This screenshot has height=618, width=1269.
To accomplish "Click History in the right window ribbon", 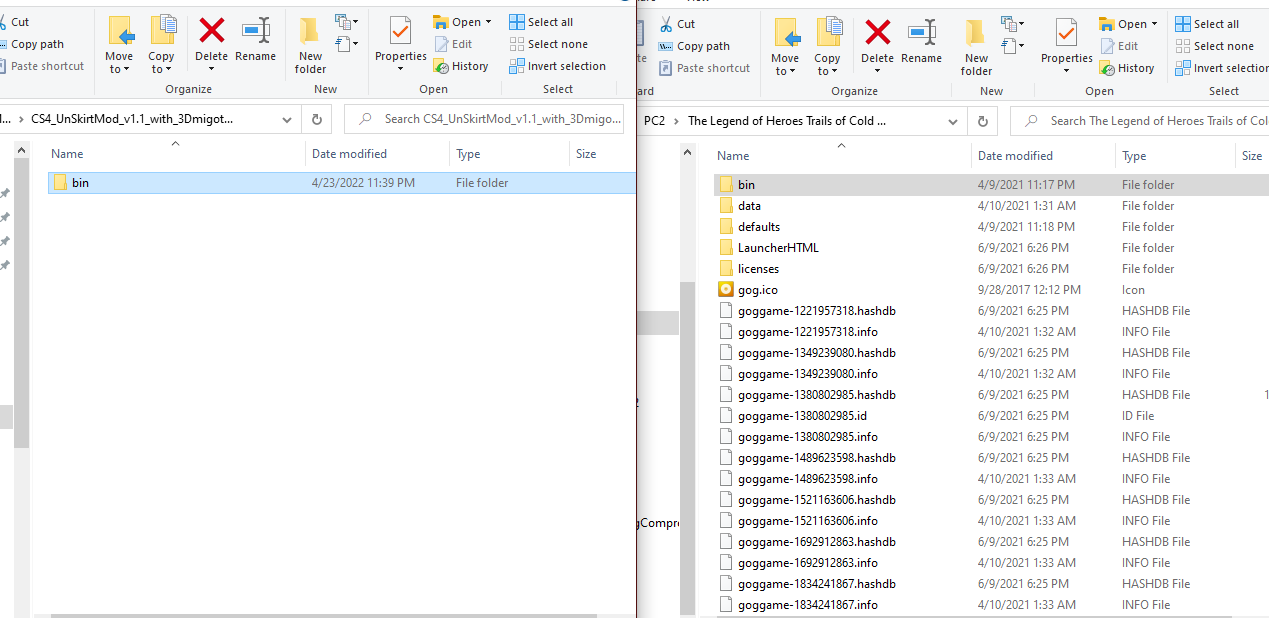I will [1127, 68].
